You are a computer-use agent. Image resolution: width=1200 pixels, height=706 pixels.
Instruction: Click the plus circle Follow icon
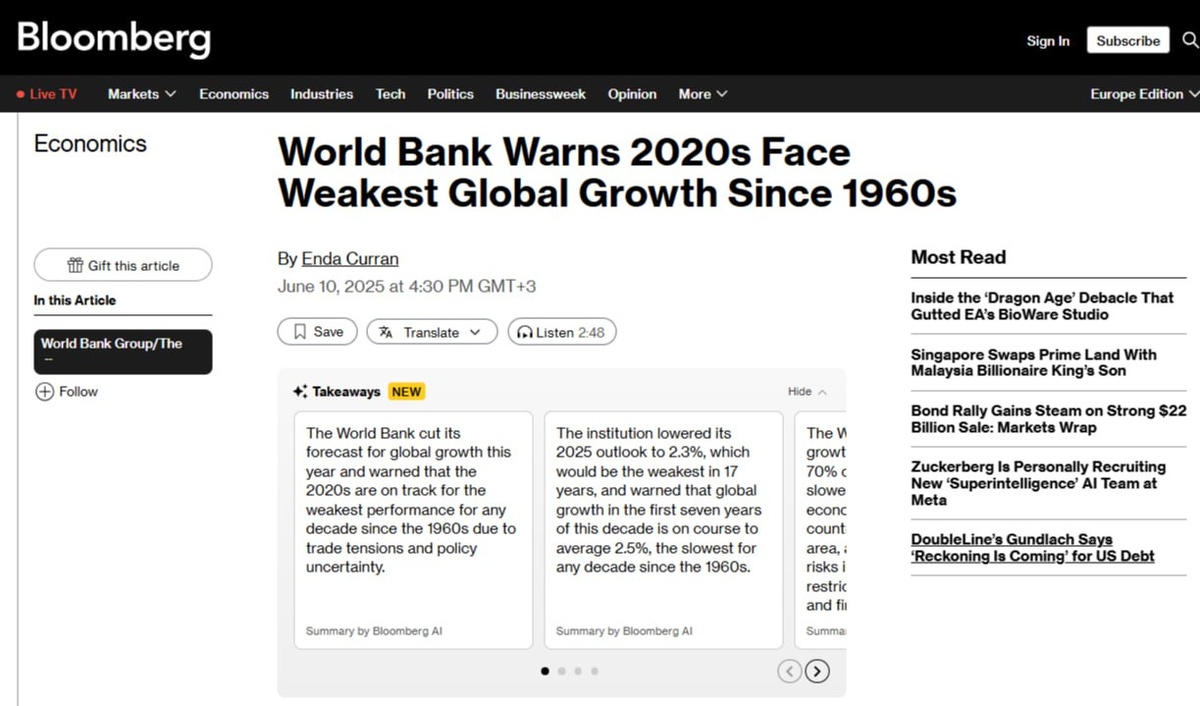(x=44, y=392)
